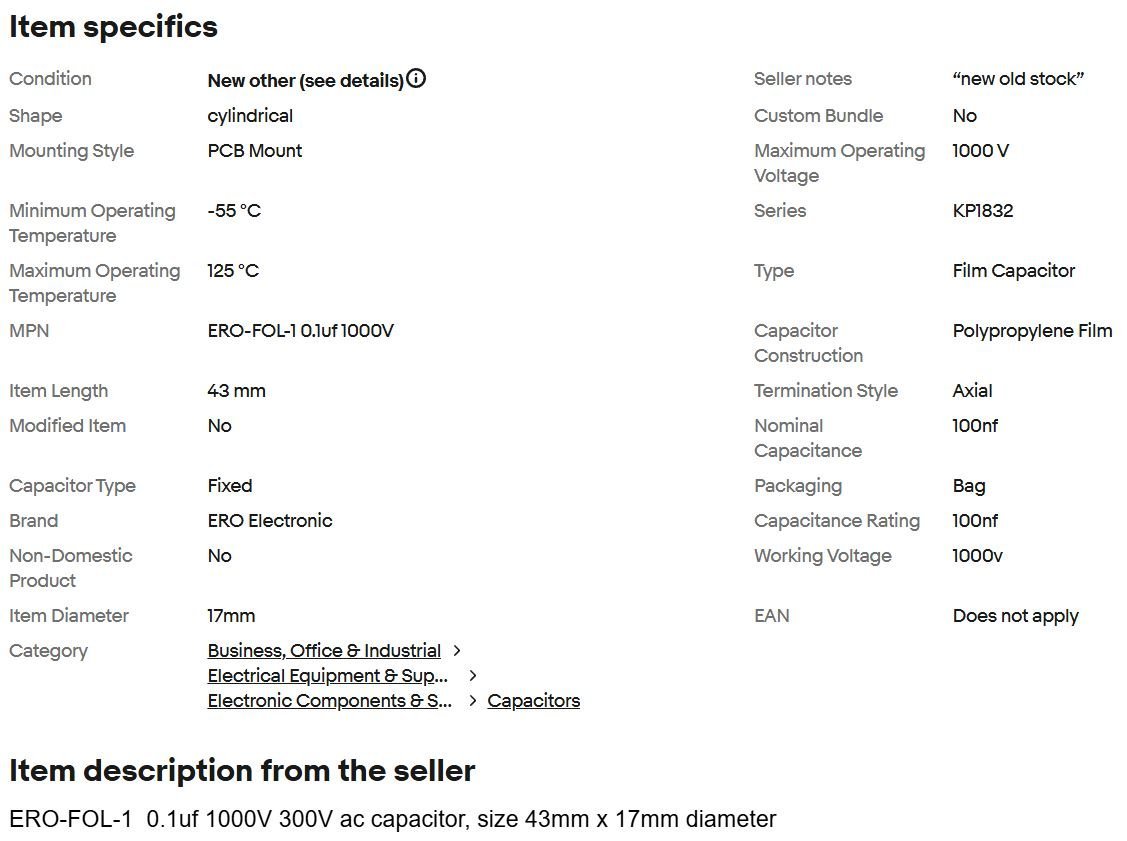Click the seller description text line

[x=392, y=820]
